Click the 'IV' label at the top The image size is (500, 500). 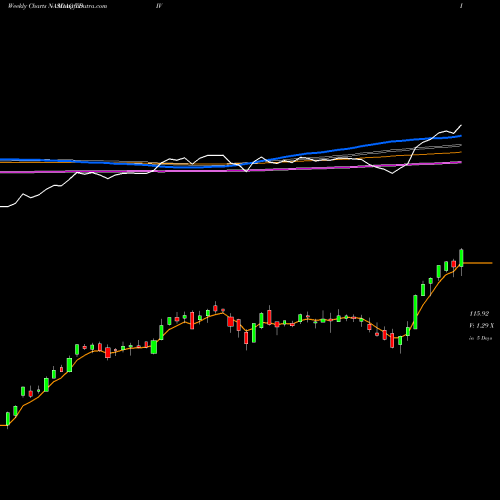pos(159,6)
